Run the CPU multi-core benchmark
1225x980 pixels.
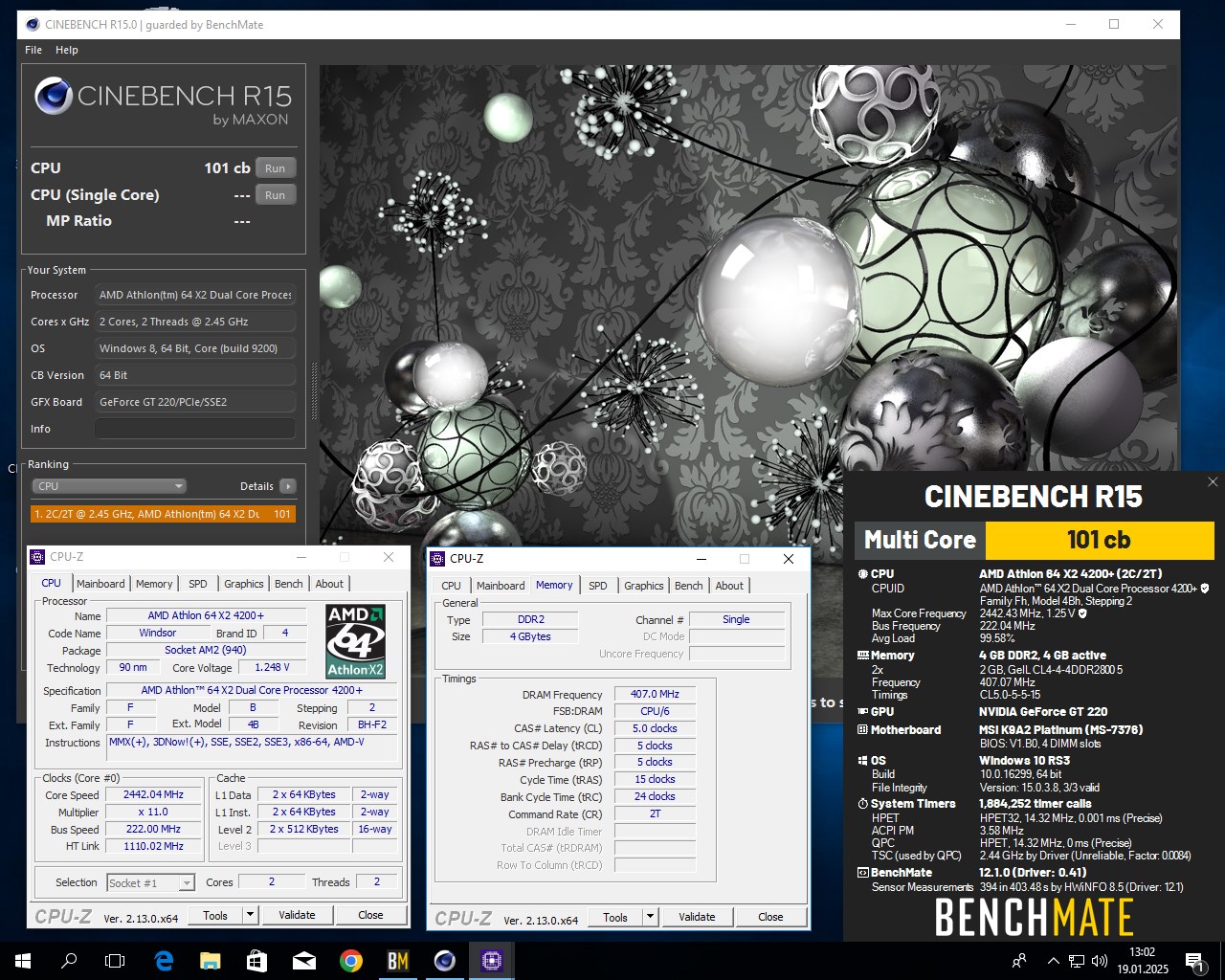click(276, 168)
